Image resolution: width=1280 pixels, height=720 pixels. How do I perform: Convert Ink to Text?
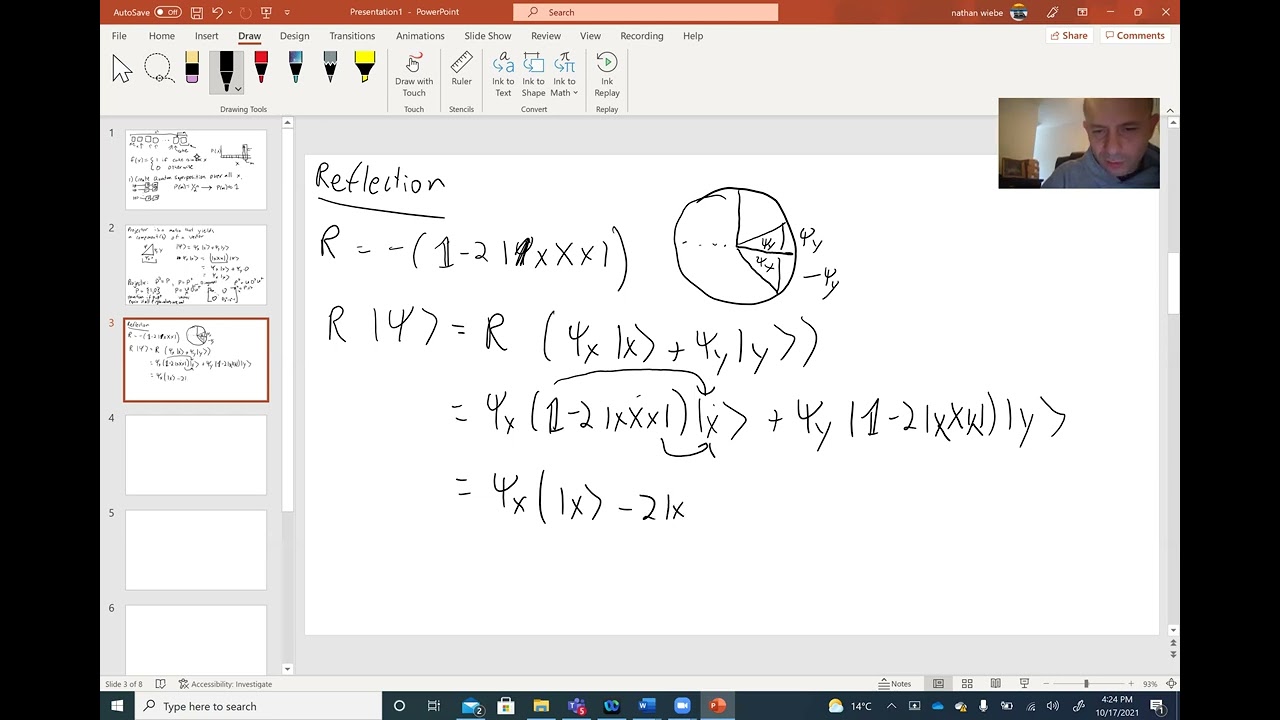pos(503,75)
